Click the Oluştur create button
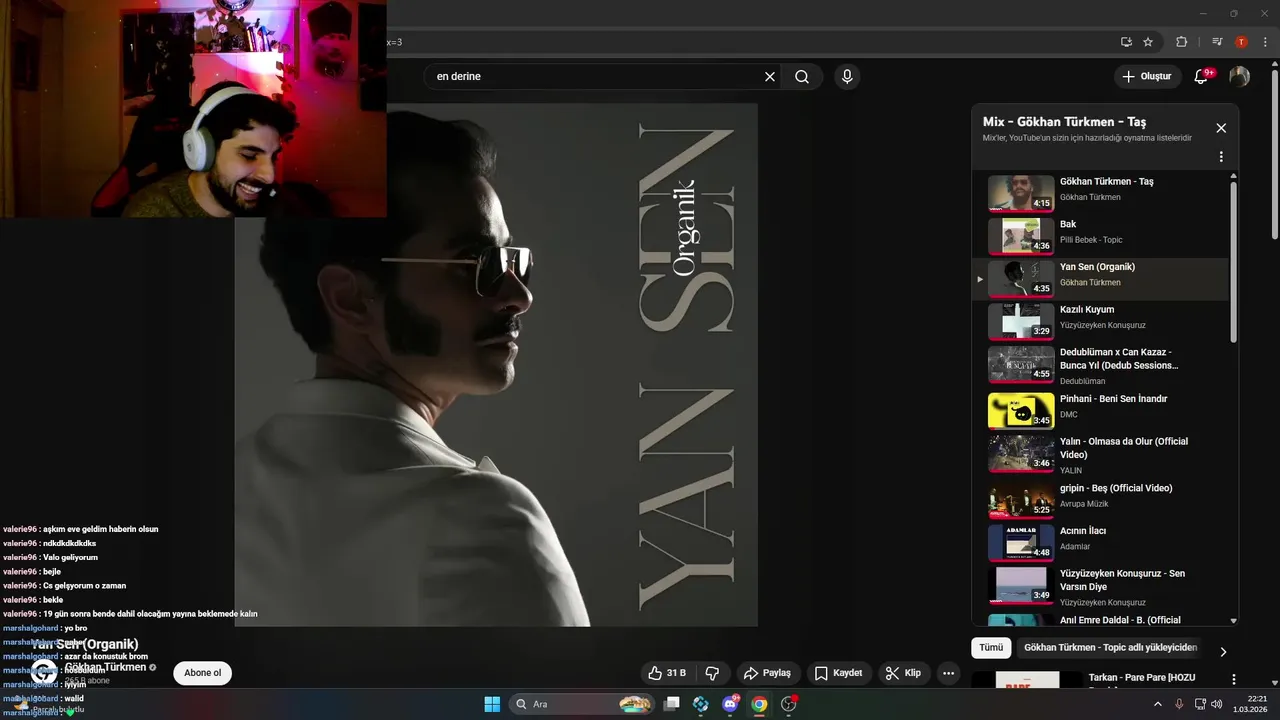Viewport: 1280px width, 720px height. pyautogui.click(x=1147, y=77)
